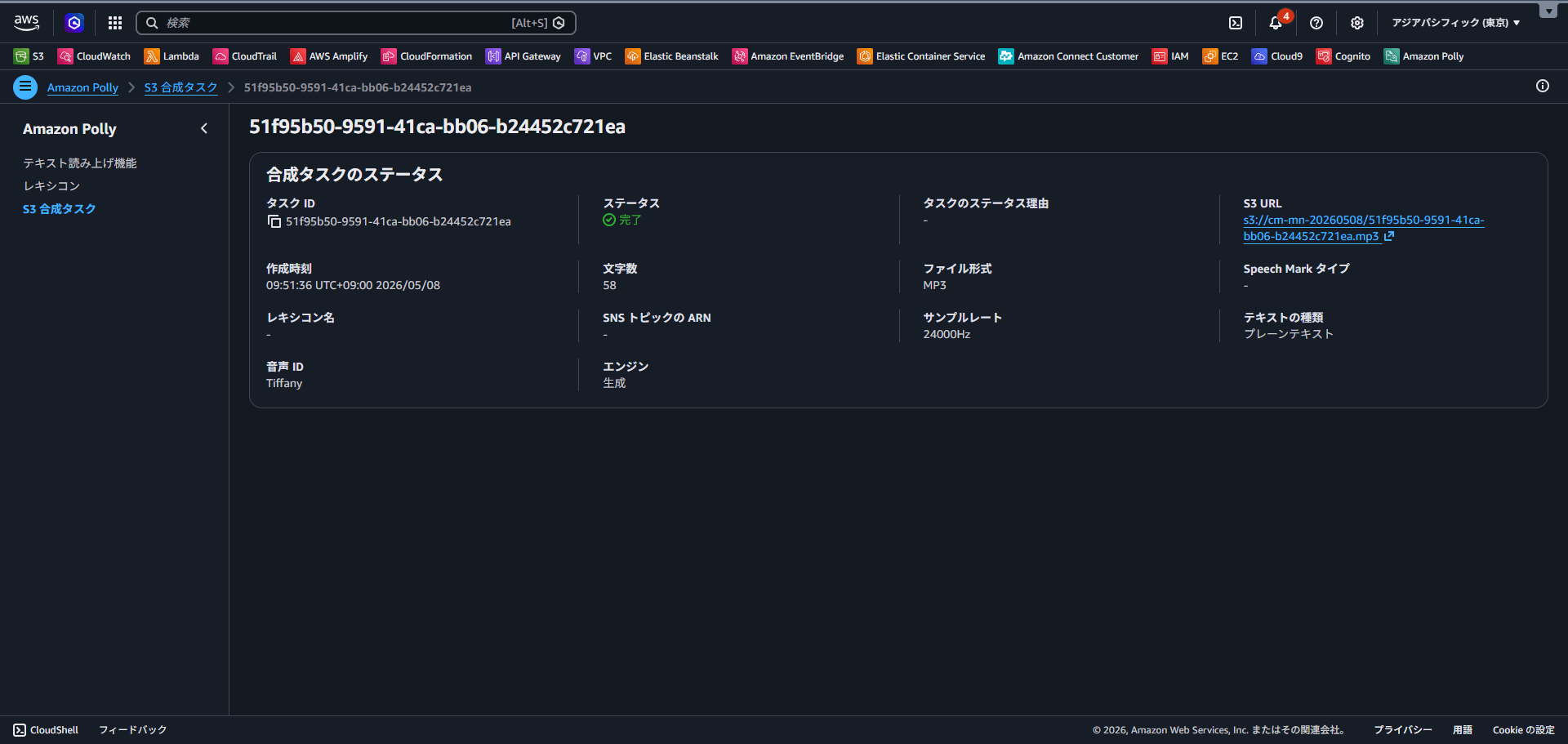Click the 完了 status value
This screenshot has height=744, width=1568.
pyautogui.click(x=622, y=220)
